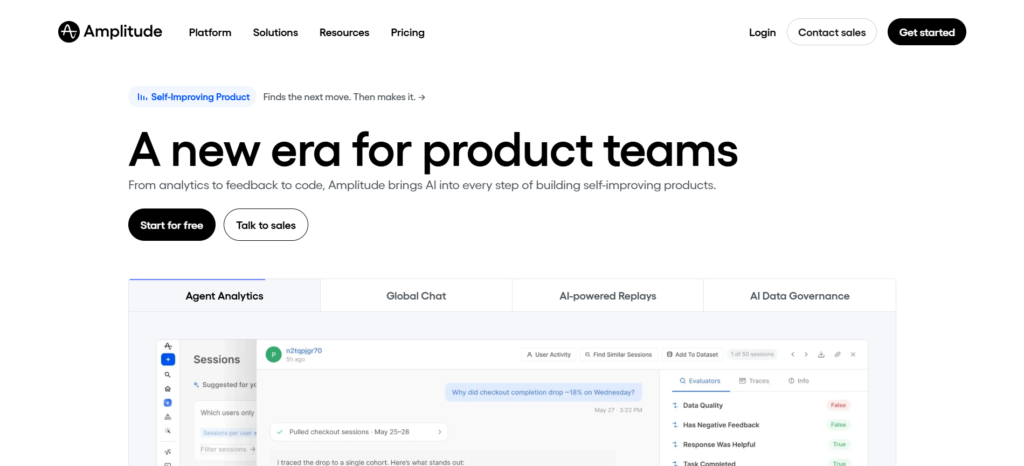Copy session link icon

(837, 354)
